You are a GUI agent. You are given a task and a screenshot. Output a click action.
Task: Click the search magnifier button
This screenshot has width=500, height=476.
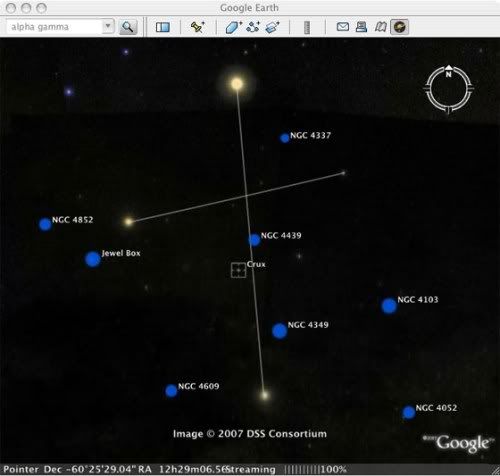click(128, 27)
